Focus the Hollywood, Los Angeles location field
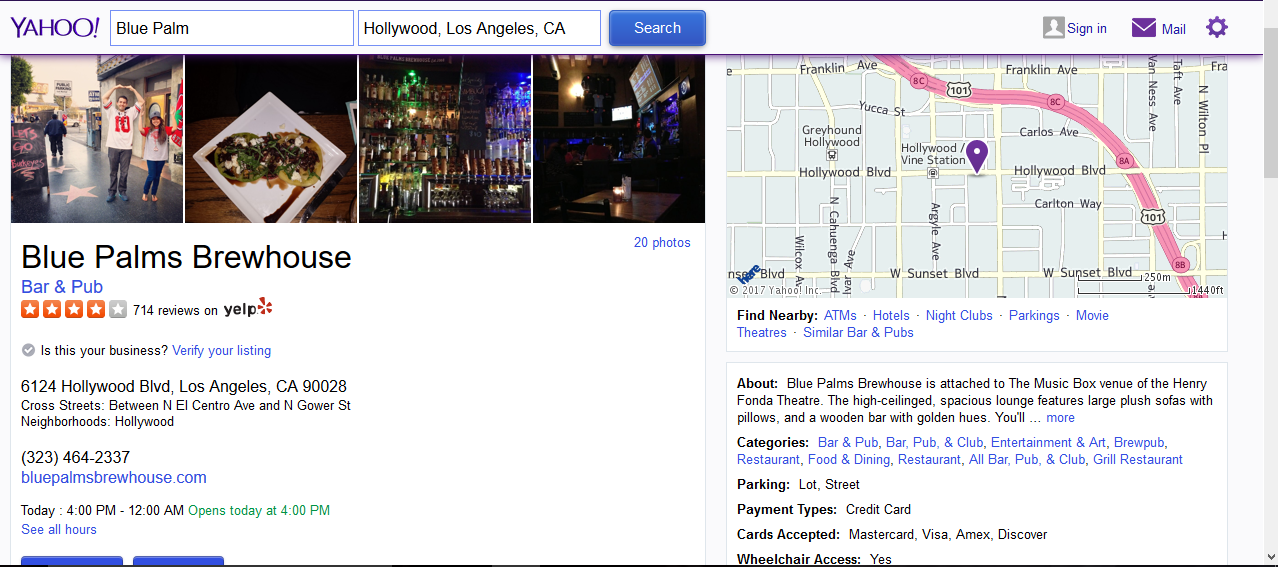 479,28
